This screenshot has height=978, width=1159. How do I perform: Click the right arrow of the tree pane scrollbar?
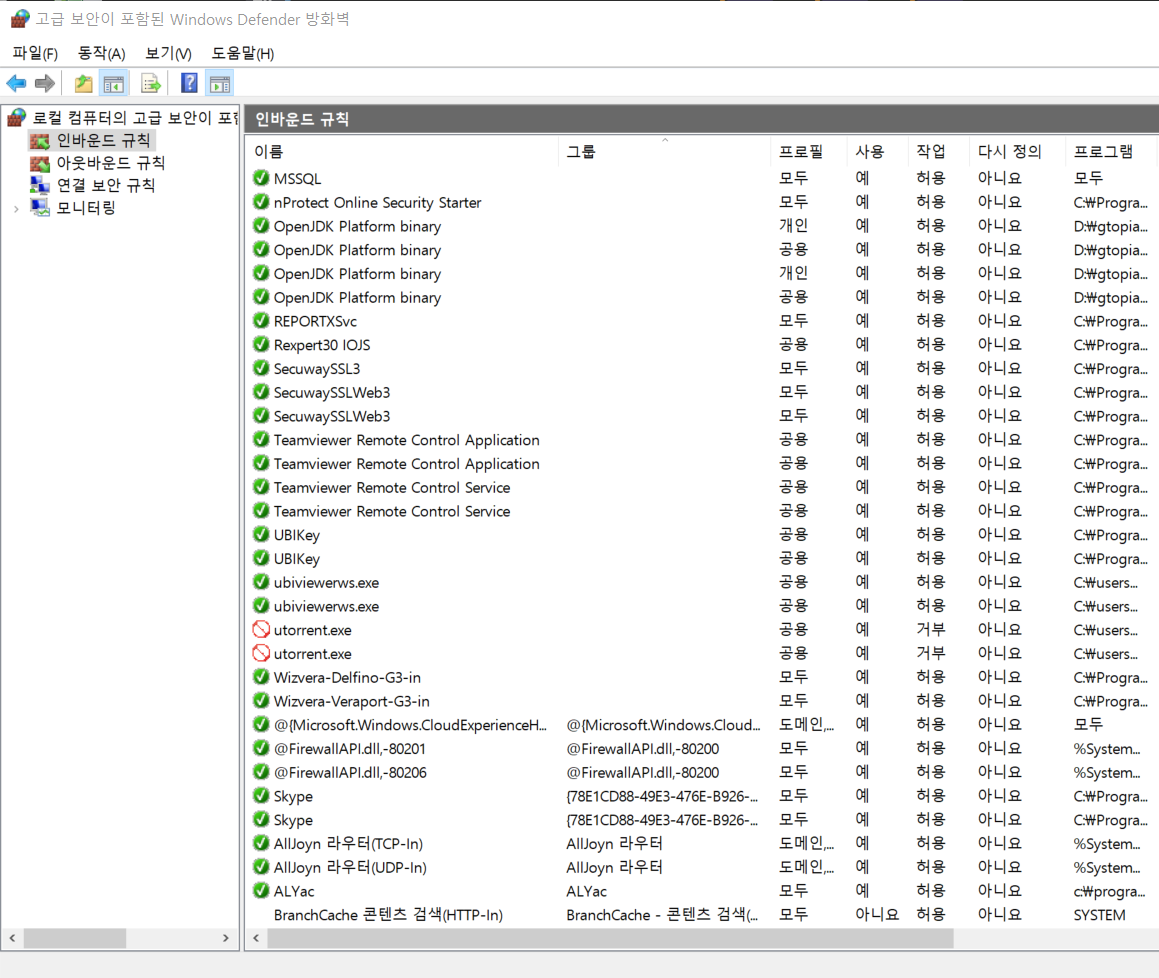pyautogui.click(x=225, y=938)
